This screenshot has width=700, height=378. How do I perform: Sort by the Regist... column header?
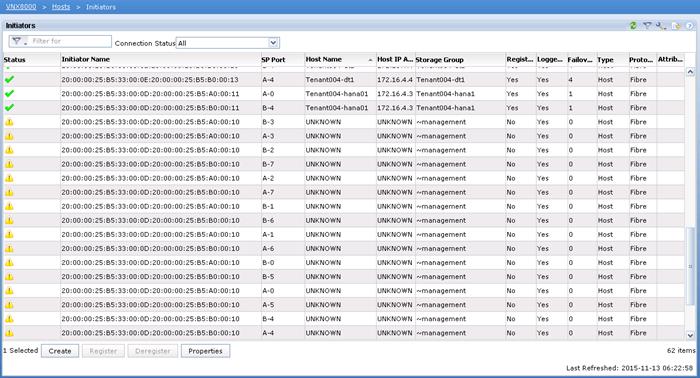[x=520, y=59]
